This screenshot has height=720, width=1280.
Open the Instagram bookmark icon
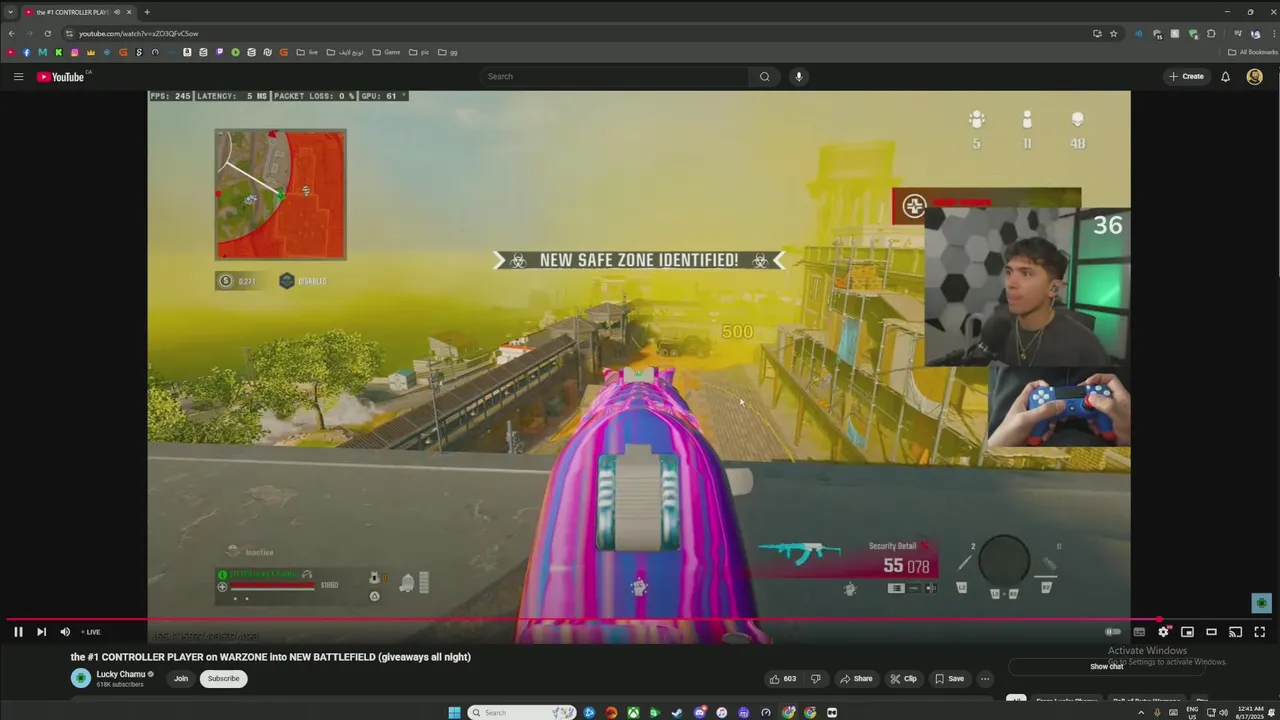point(74,52)
